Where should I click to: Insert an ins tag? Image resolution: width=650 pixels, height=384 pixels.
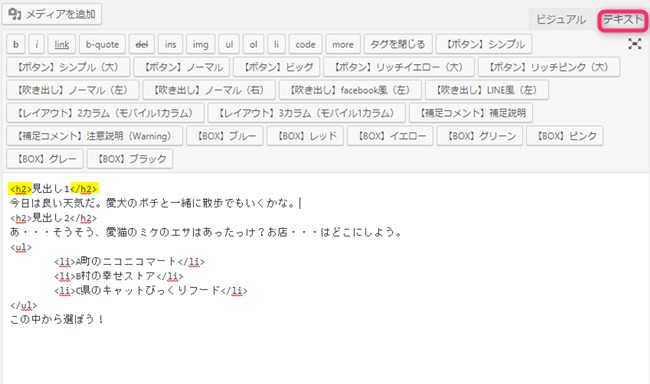coord(170,44)
